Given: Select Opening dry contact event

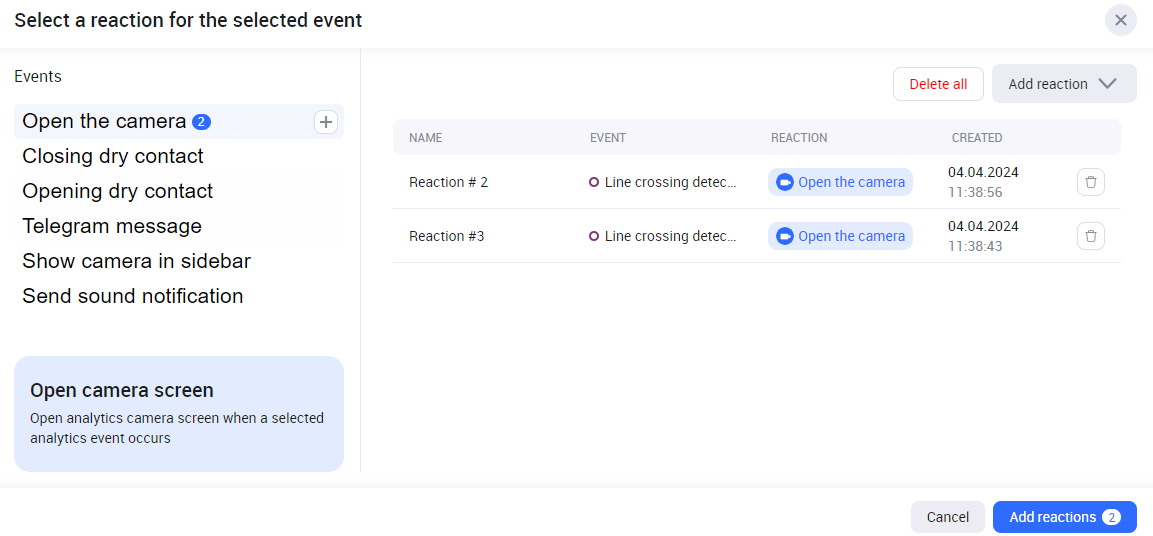Looking at the screenshot, I should pyautogui.click(x=118, y=191).
